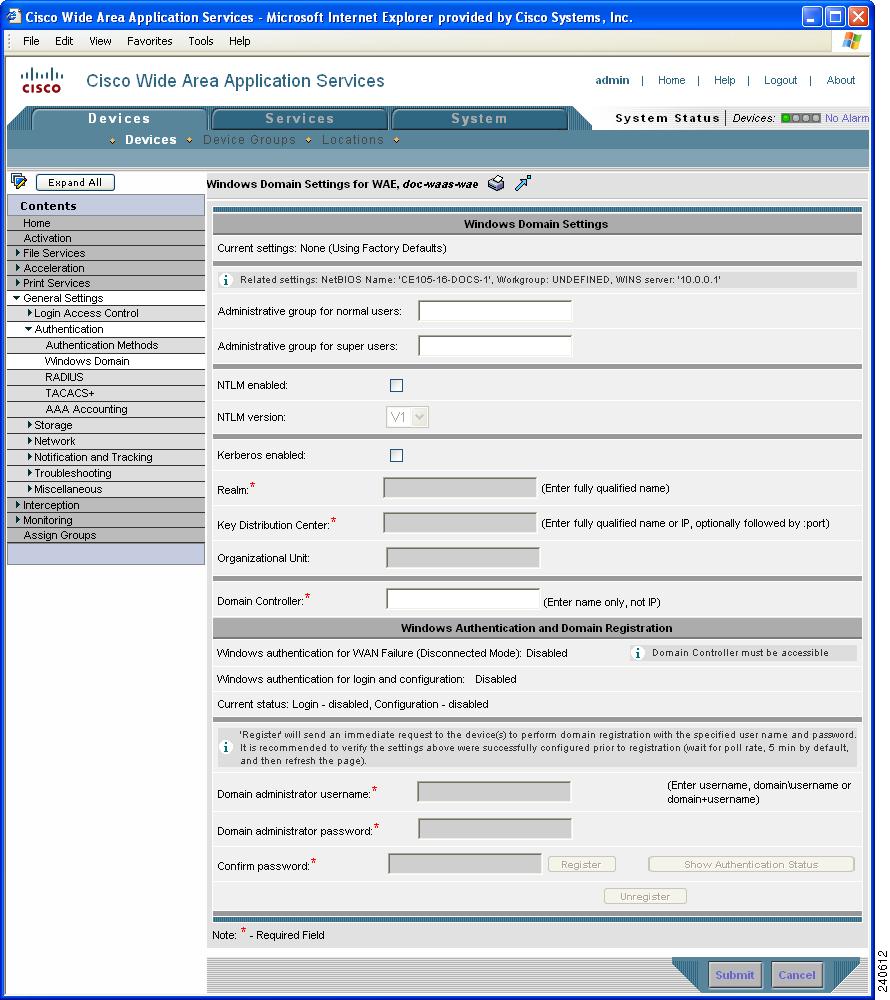Expand File Services in the contents tree
The image size is (890, 1000).
[18, 253]
